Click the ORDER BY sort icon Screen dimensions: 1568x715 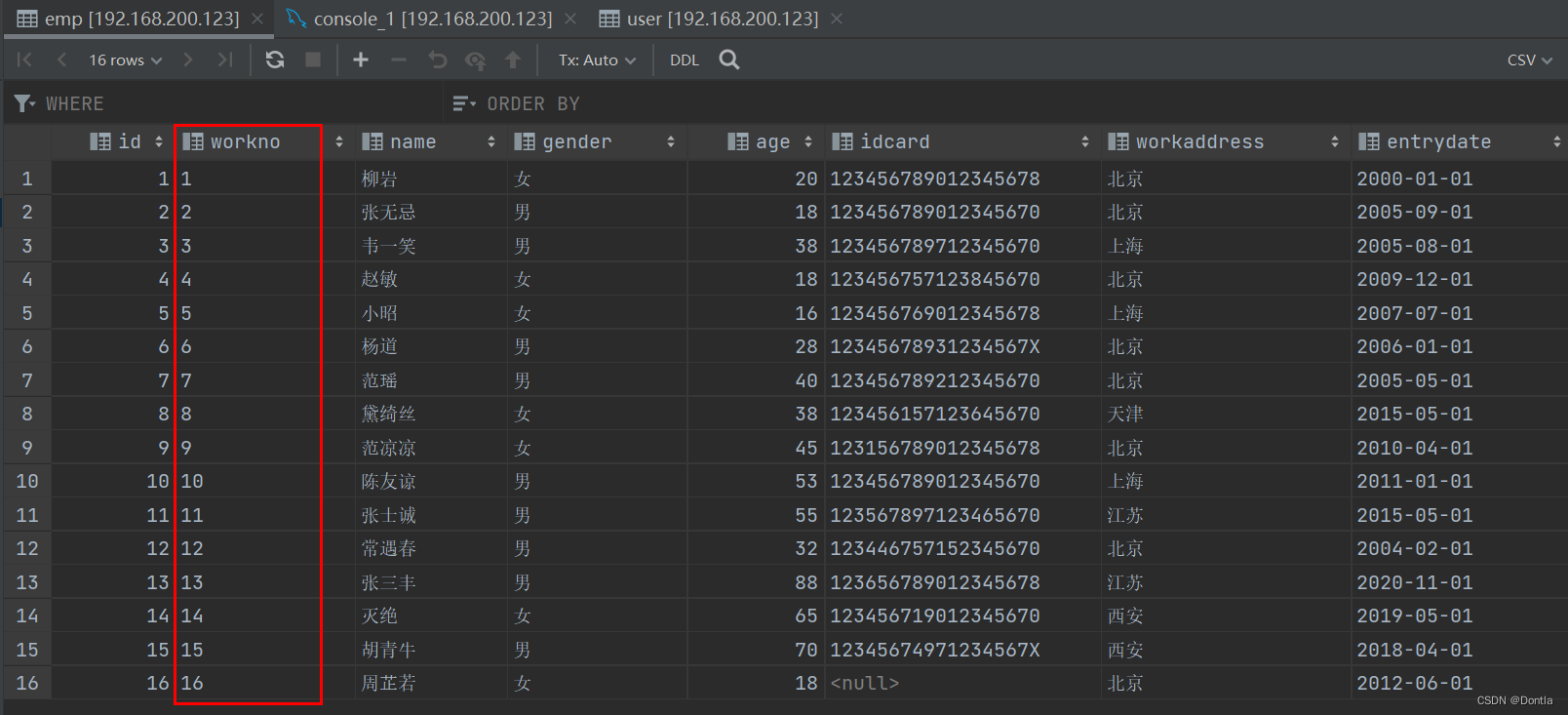point(465,103)
